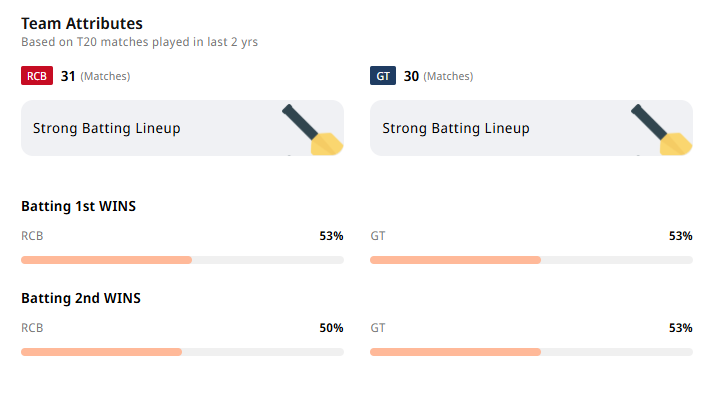
Task: Click GT 53% batting first value
Action: pos(680,236)
